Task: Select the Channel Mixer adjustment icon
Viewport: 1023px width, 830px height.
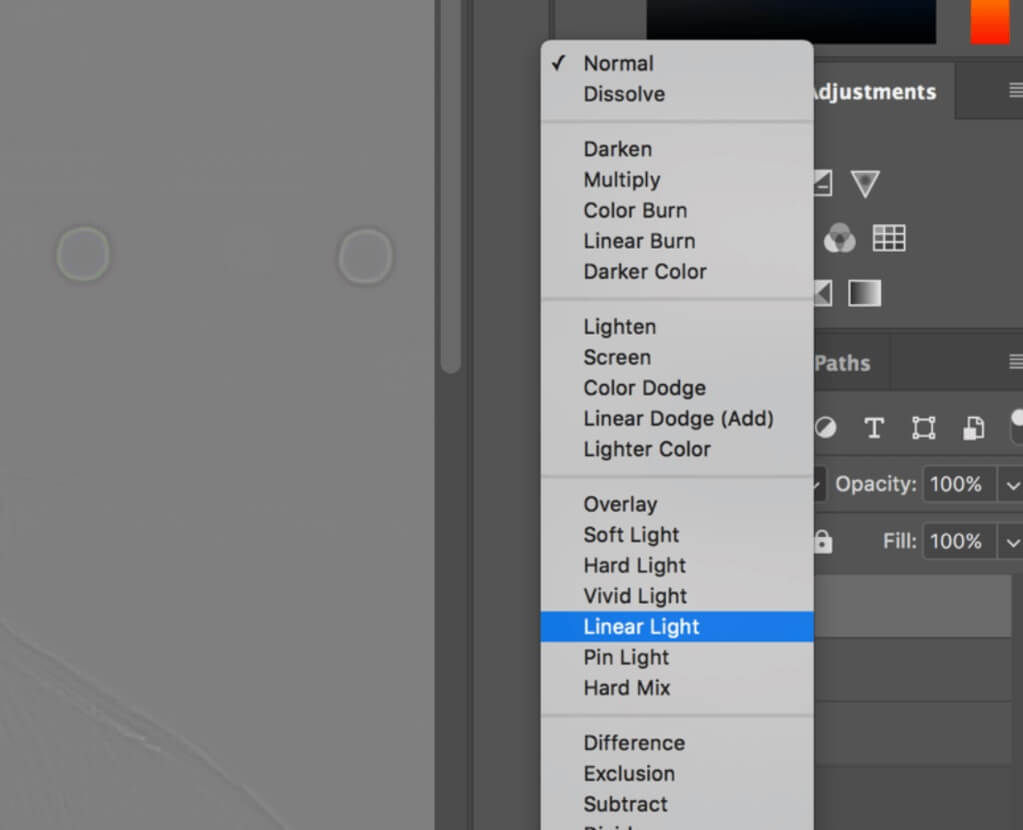Action: [840, 238]
